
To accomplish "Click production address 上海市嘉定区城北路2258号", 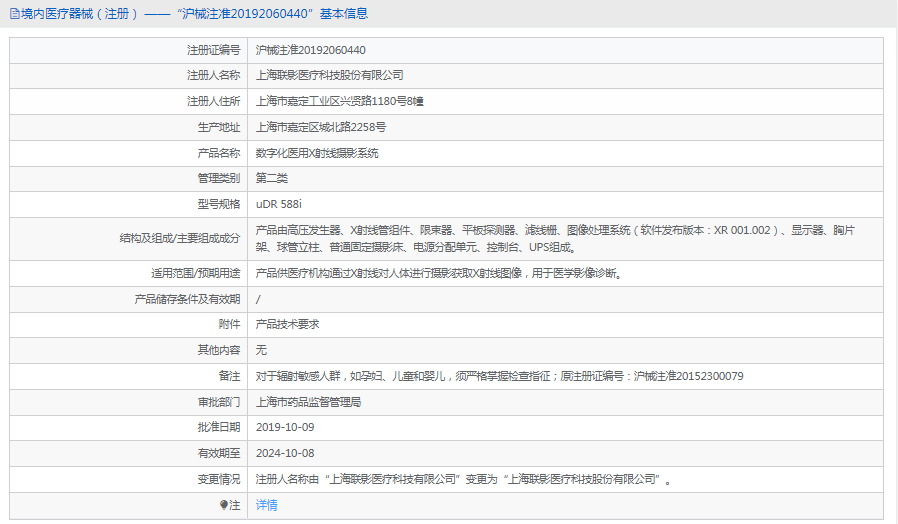I will pos(321,127).
